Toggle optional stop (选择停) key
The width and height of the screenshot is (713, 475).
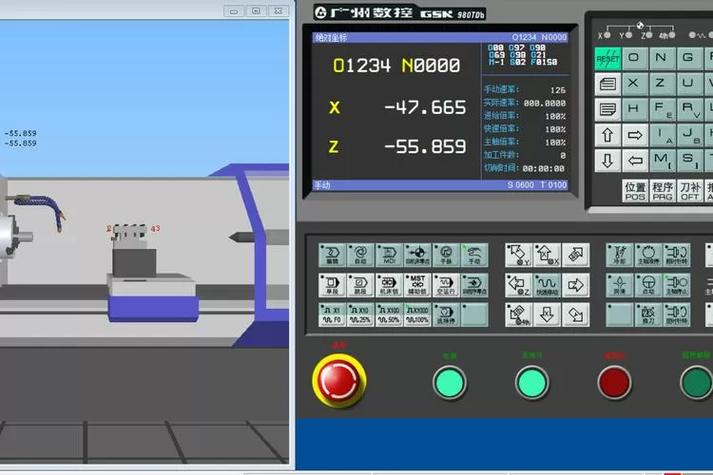(x=446, y=315)
